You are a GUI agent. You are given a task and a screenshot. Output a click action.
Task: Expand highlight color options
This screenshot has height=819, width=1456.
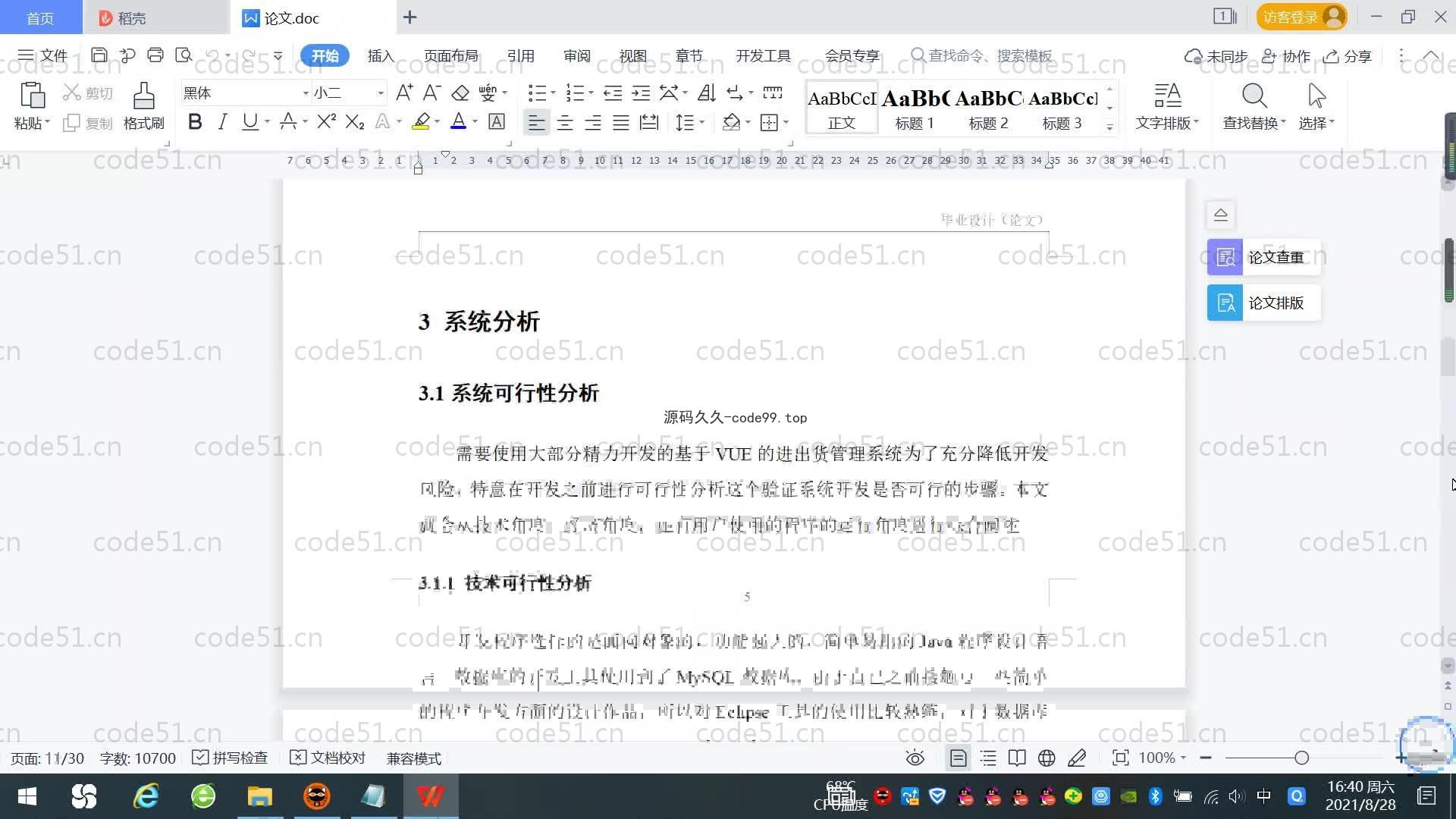pyautogui.click(x=437, y=121)
